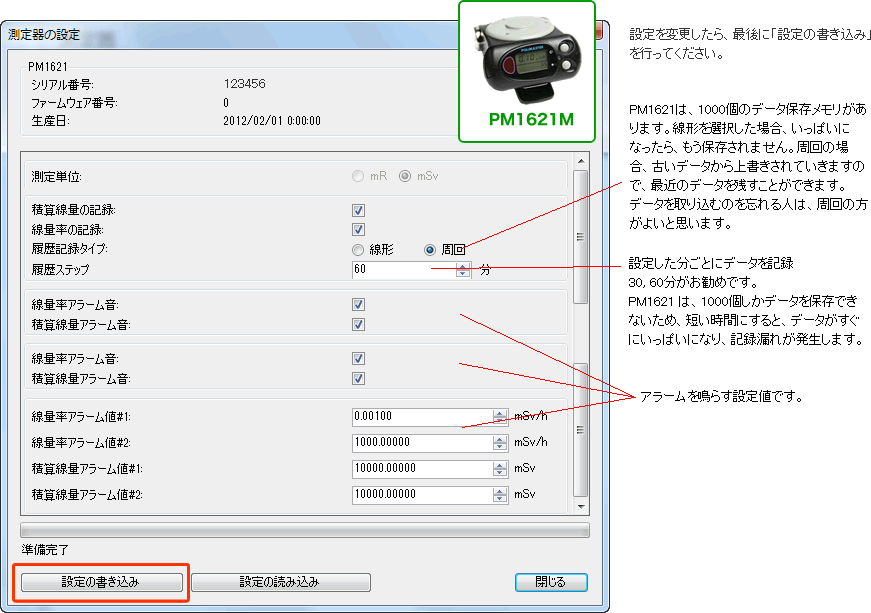Toggle 線量率の記録 checkbox
The width and height of the screenshot is (871, 613).
pyautogui.click(x=358, y=229)
